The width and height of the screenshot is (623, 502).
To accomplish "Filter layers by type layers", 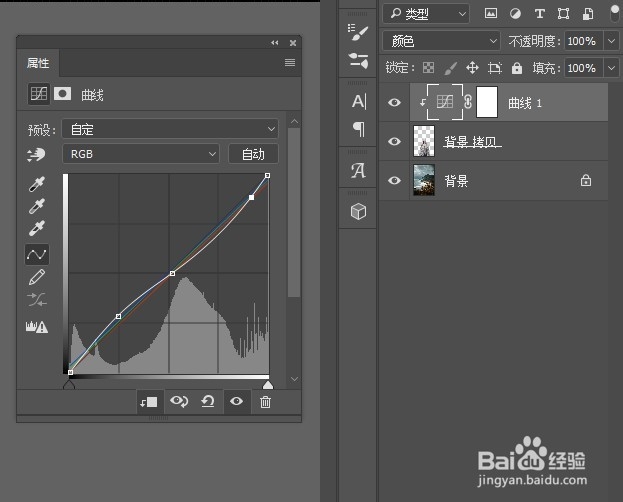I will click(x=539, y=14).
